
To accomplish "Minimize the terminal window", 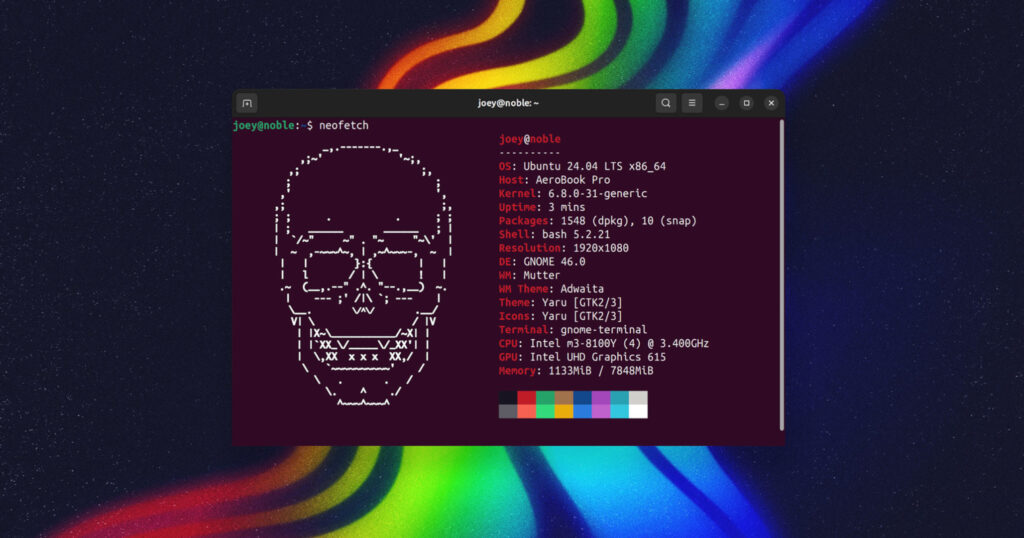I will (721, 103).
